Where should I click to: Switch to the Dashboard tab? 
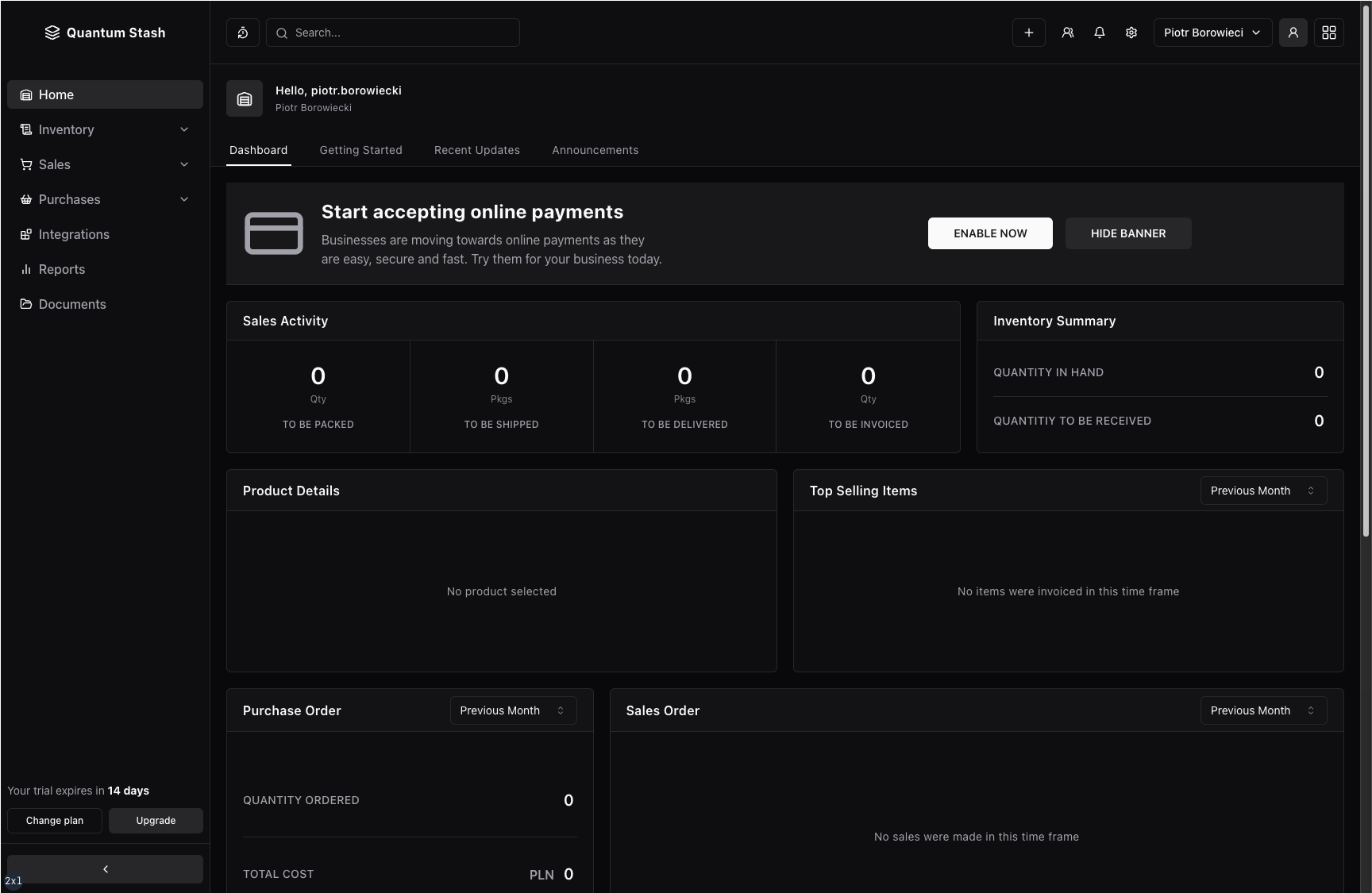pos(259,150)
